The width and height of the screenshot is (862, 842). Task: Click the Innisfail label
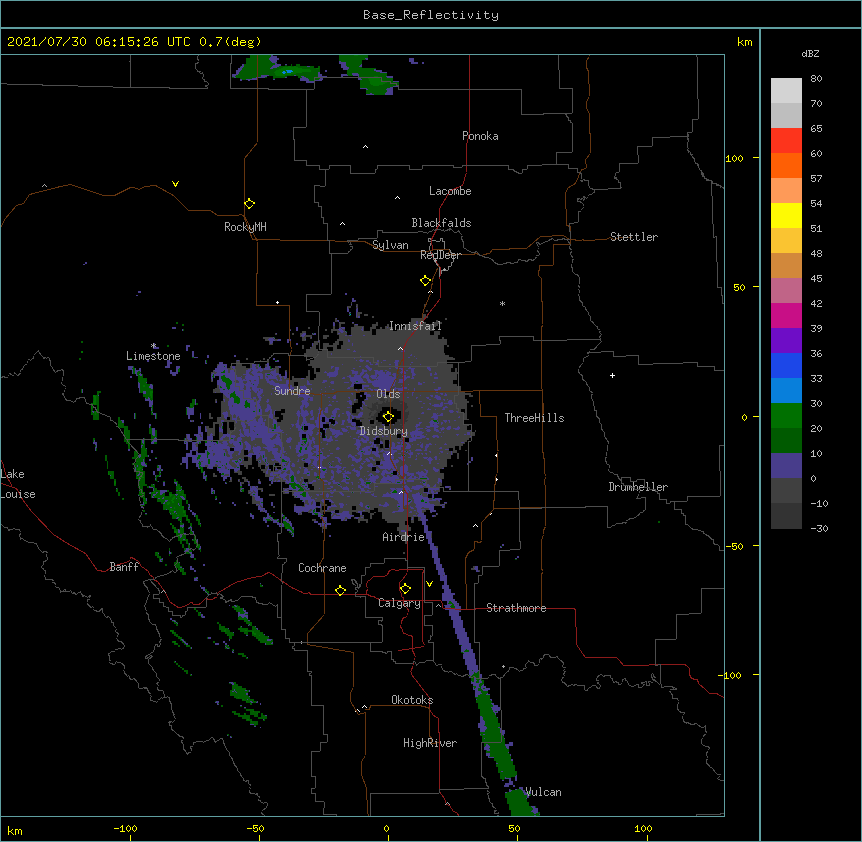coord(415,326)
